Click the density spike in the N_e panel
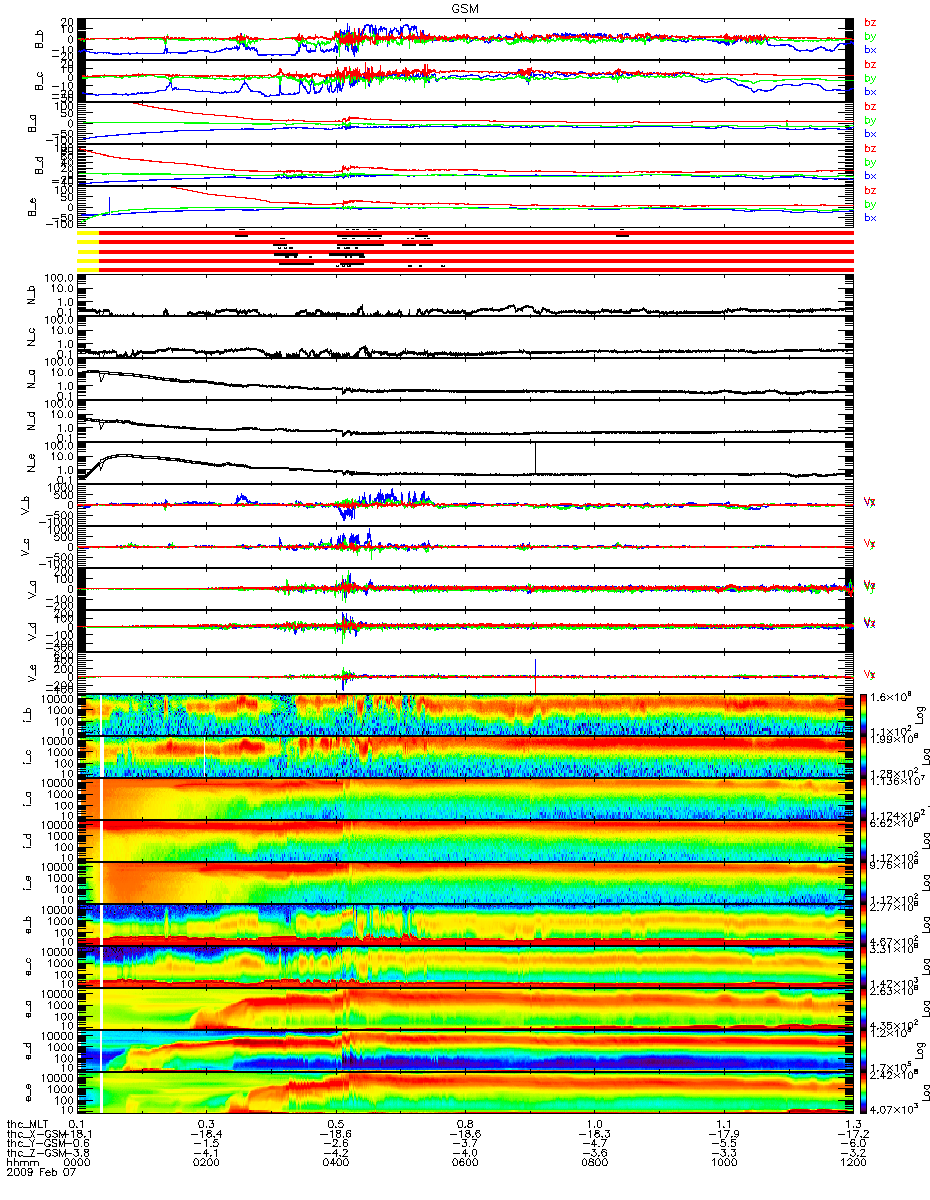The image size is (930, 1200). (536, 457)
